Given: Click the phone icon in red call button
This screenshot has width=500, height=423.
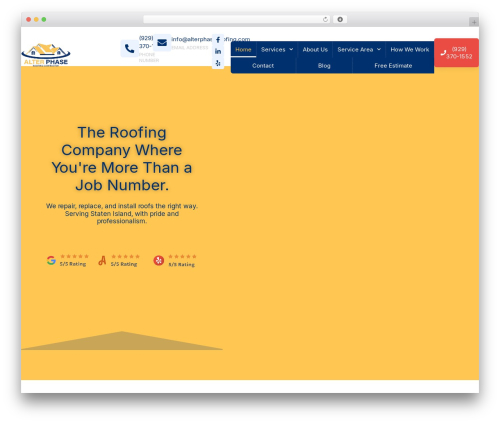Looking at the screenshot, I should pyautogui.click(x=443, y=53).
